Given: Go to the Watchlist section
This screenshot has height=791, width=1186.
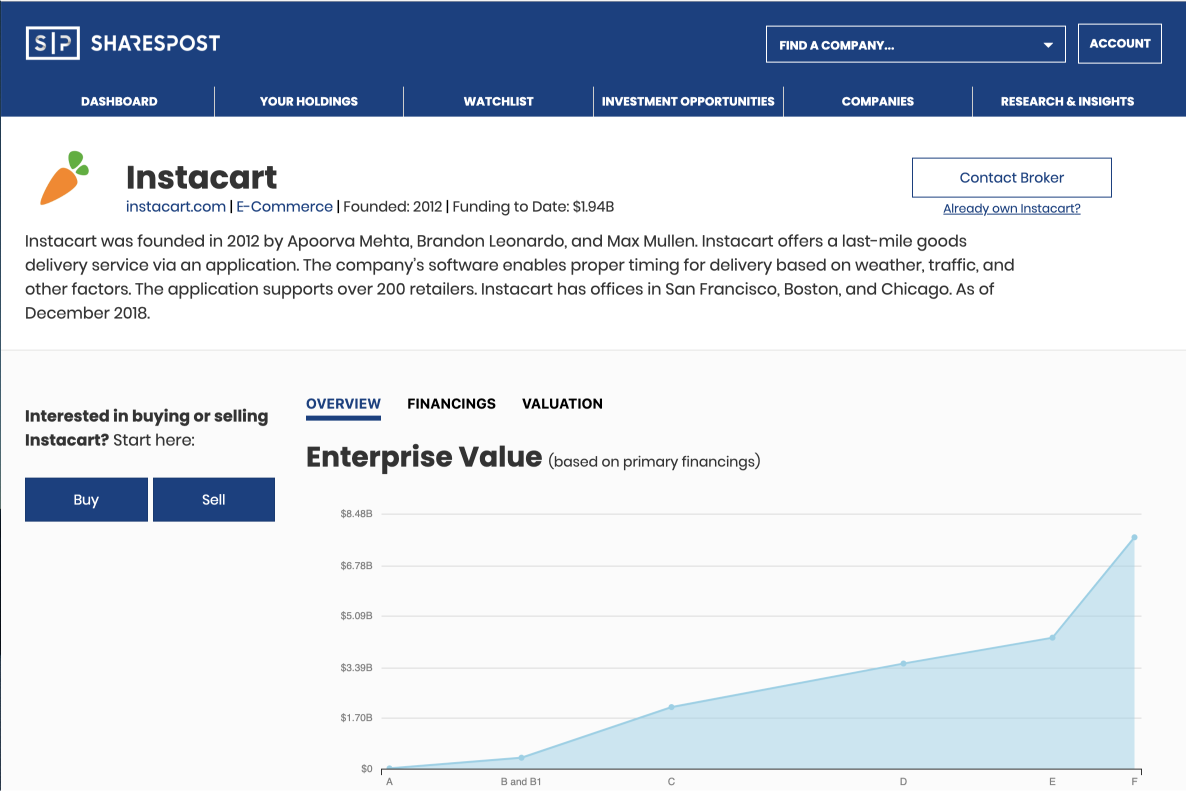Looking at the screenshot, I should 498,101.
